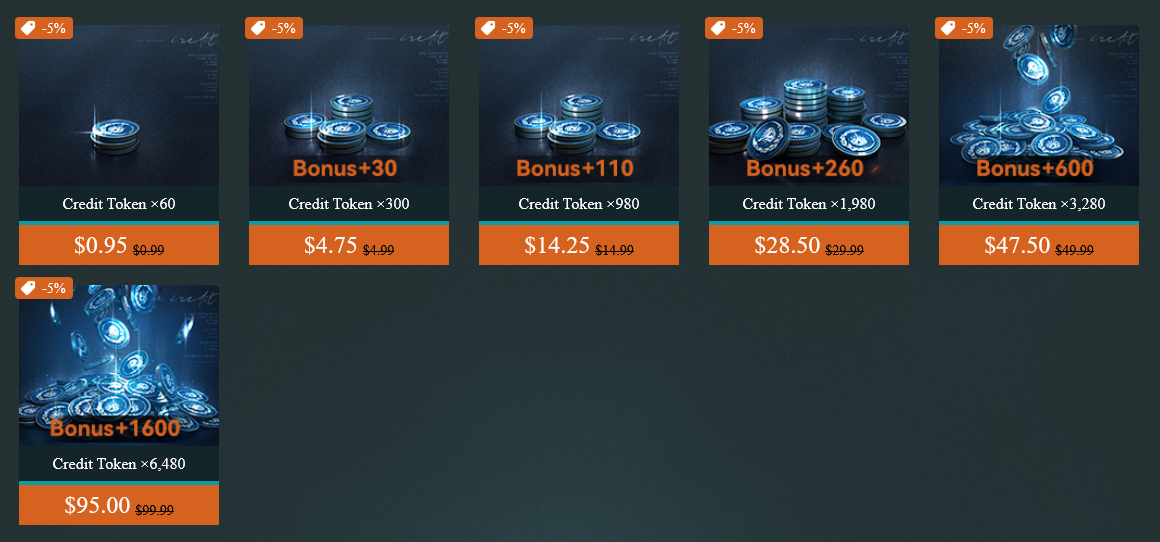Screen dimensions: 1160x542
Task: Click -5% tag icon on Credit Token ×980
Action: (488, 28)
